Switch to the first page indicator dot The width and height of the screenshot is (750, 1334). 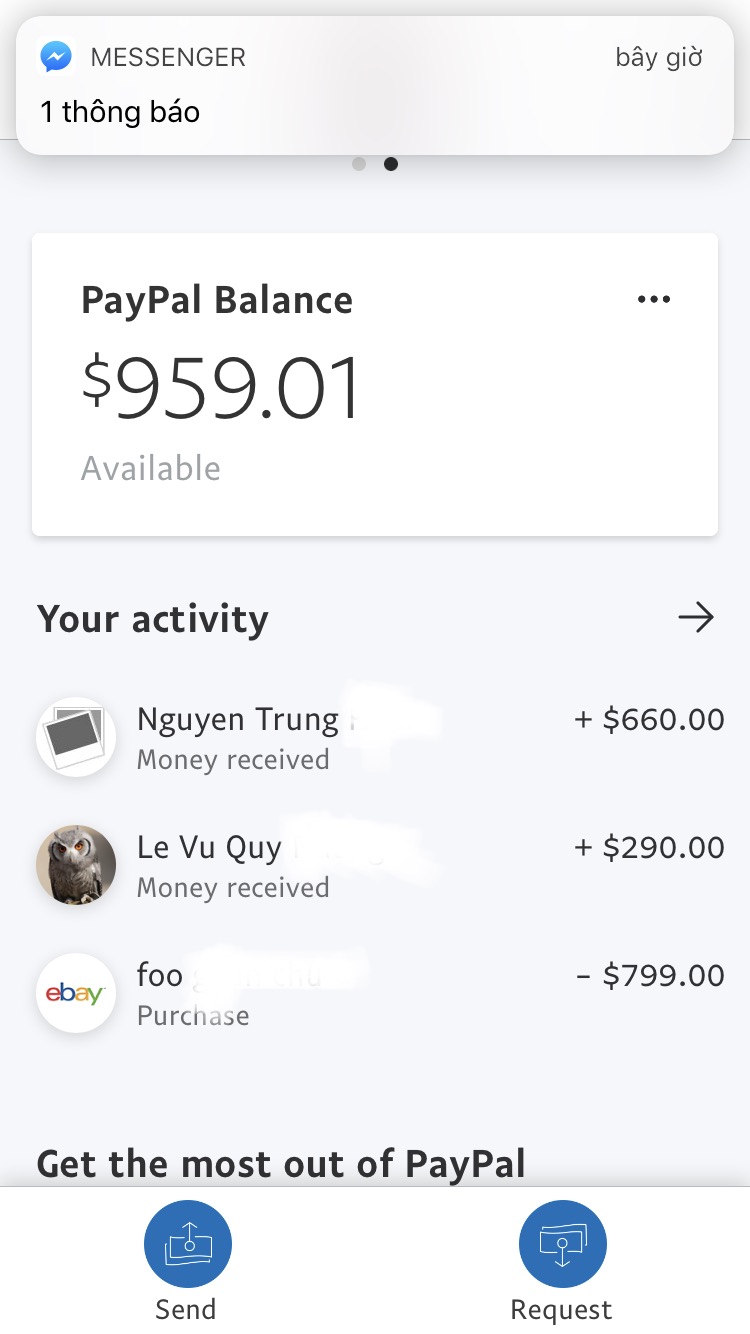(x=359, y=164)
